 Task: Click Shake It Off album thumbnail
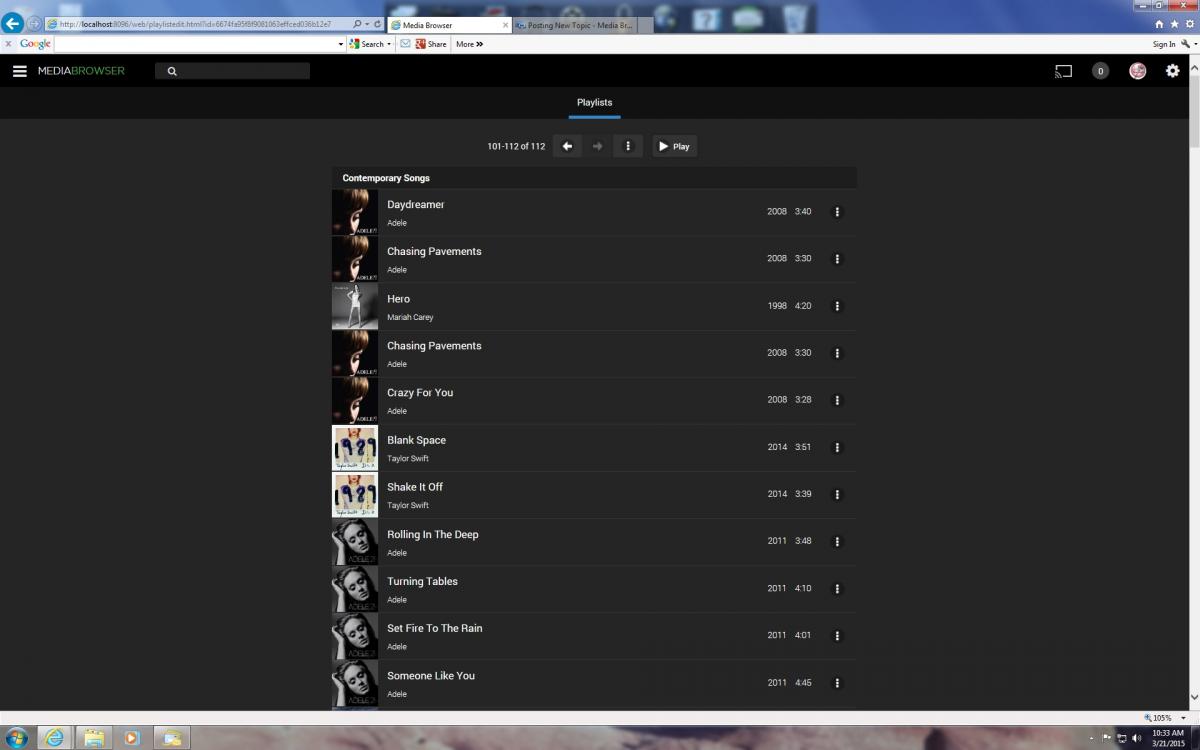(355, 494)
